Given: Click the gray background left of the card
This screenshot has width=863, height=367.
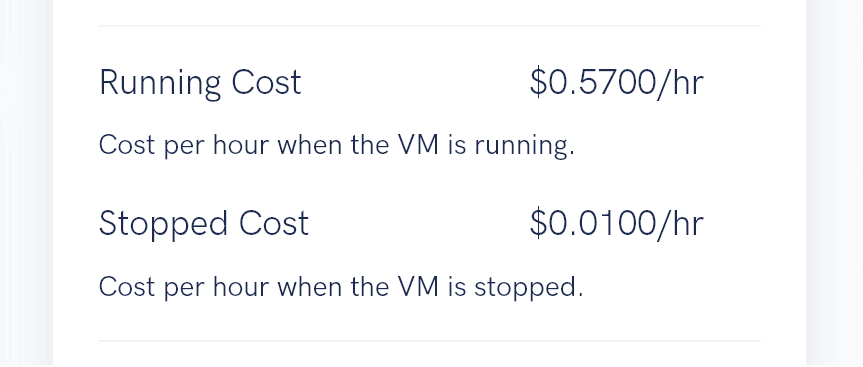Looking at the screenshot, I should [x=26, y=183].
